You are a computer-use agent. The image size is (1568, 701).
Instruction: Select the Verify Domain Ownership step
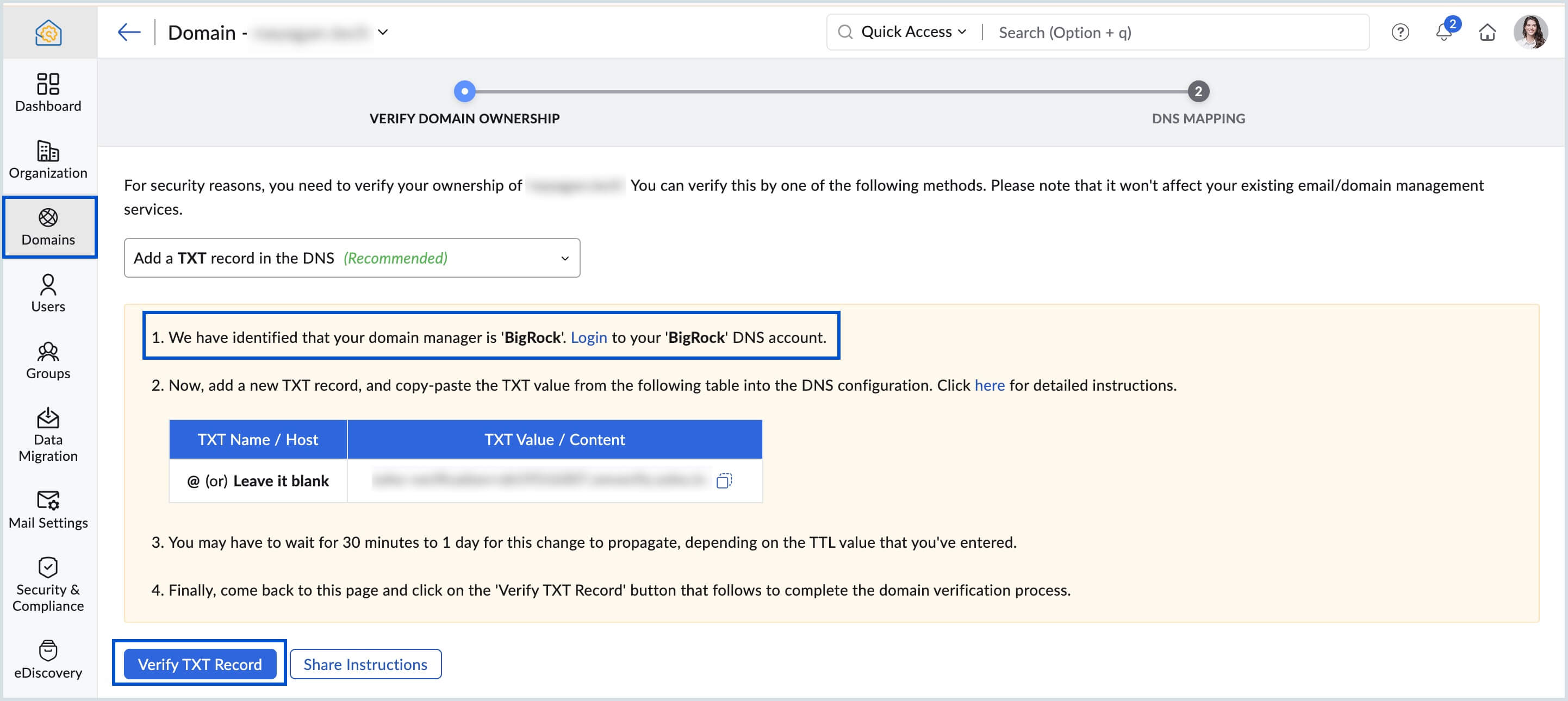point(464,92)
